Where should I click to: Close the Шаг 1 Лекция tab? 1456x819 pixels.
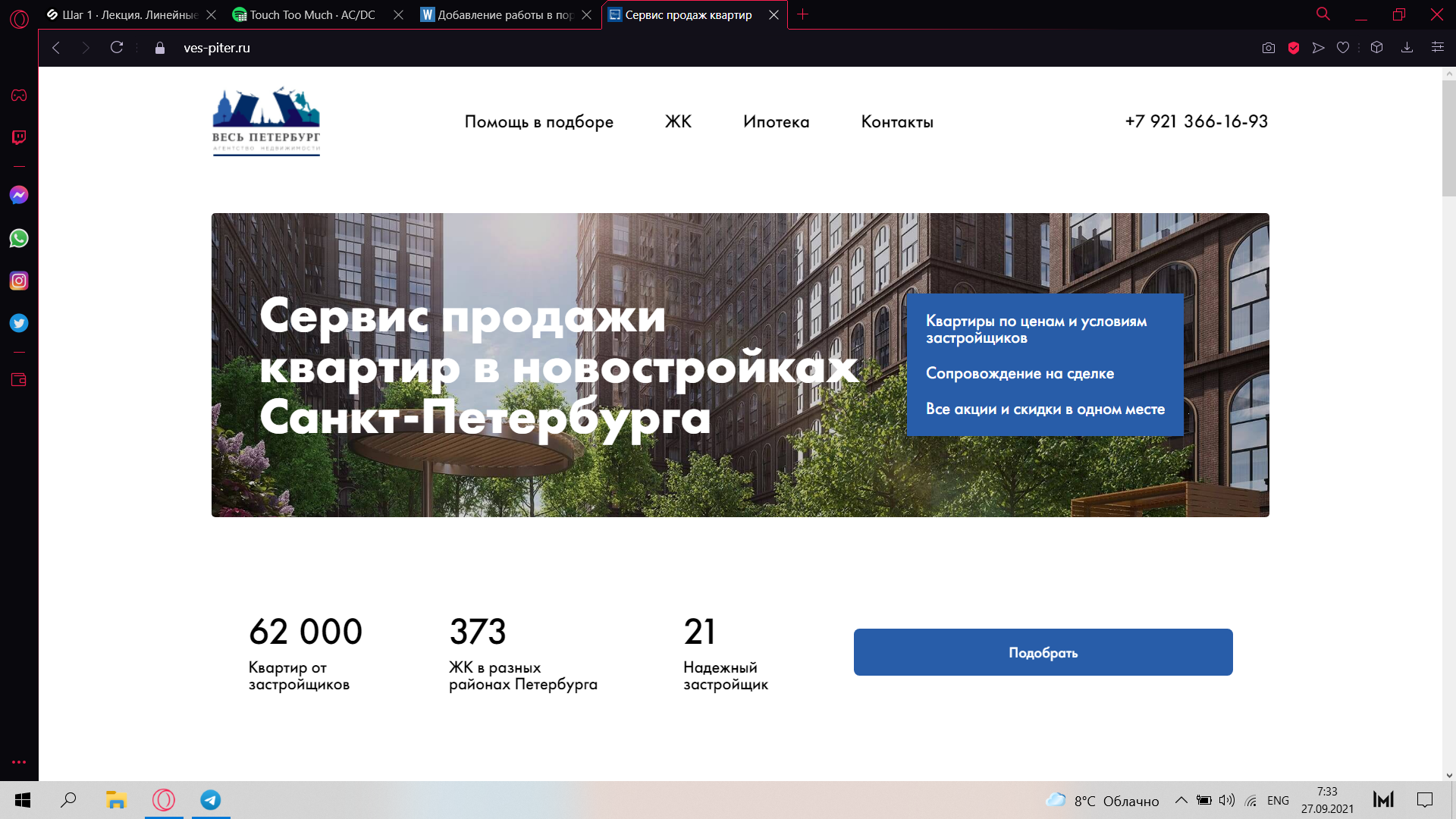point(211,15)
